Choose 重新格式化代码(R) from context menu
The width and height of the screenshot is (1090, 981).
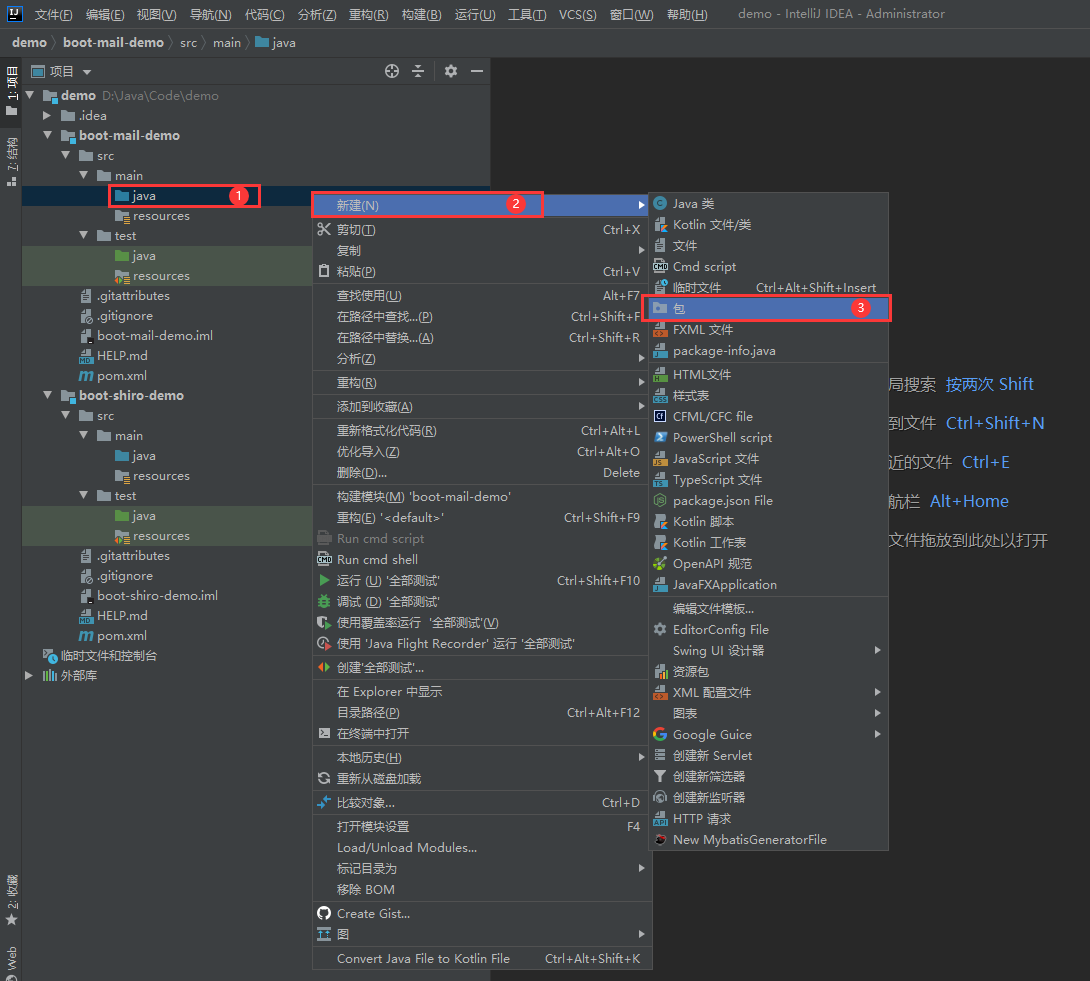pyautogui.click(x=481, y=430)
